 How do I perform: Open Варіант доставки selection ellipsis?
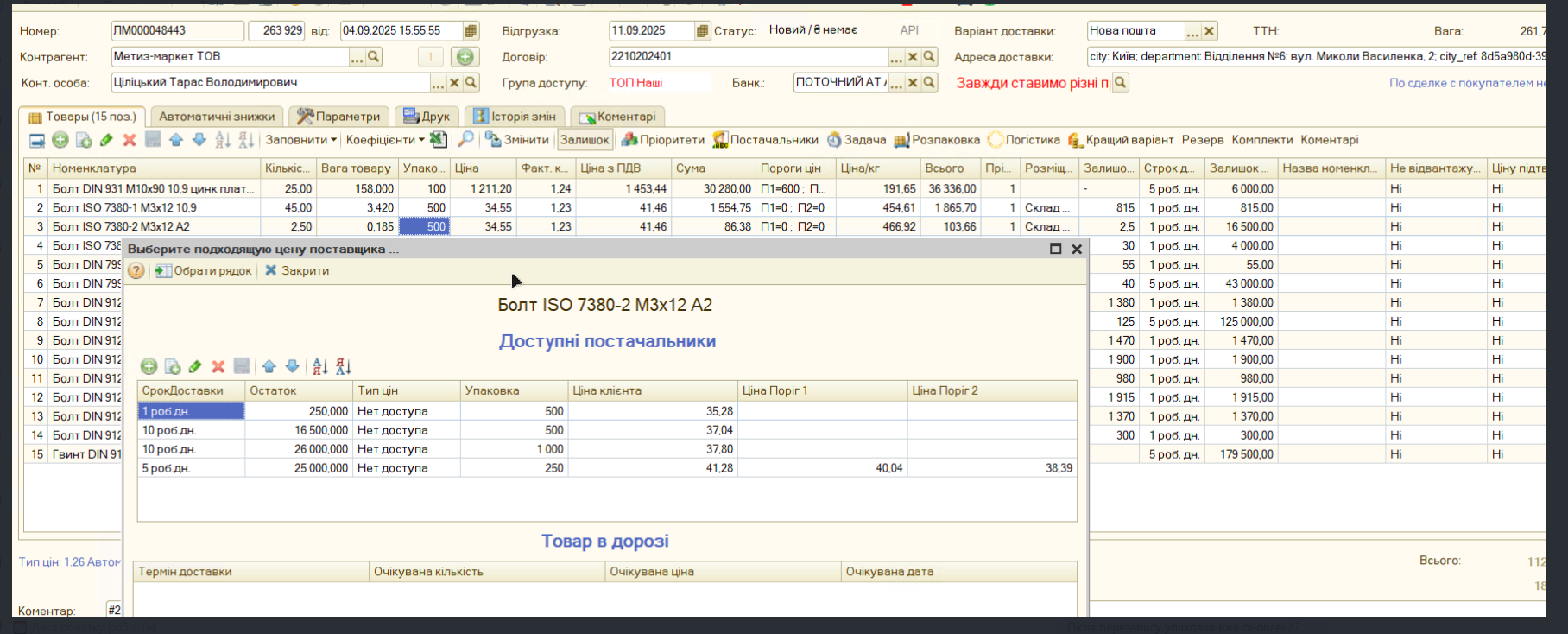(x=1192, y=31)
